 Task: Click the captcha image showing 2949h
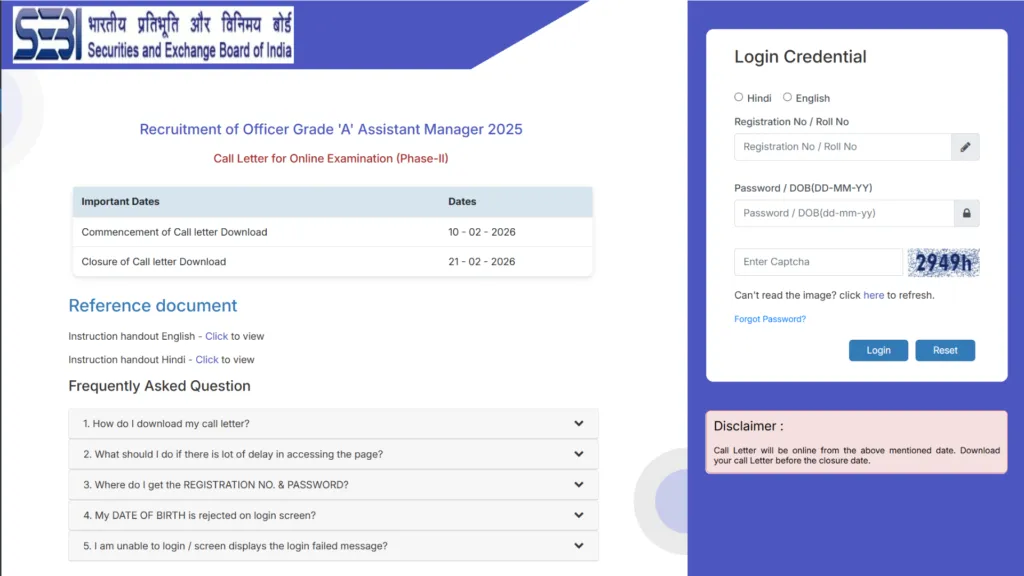tap(943, 262)
